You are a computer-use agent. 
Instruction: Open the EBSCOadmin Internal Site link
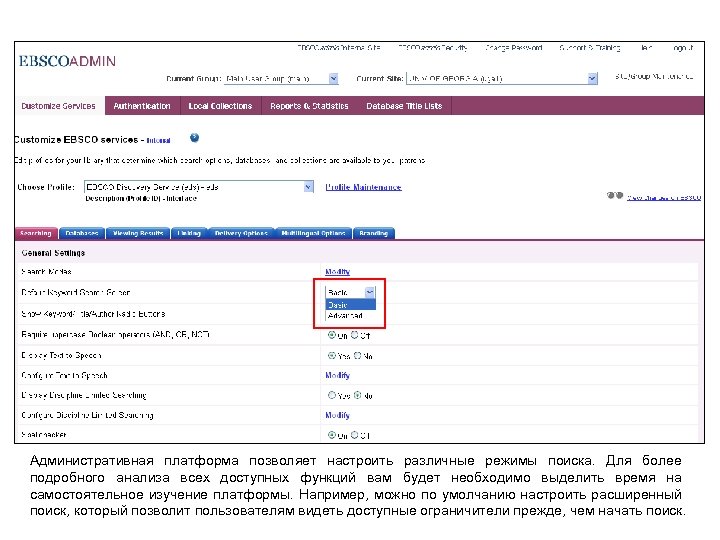[339, 48]
